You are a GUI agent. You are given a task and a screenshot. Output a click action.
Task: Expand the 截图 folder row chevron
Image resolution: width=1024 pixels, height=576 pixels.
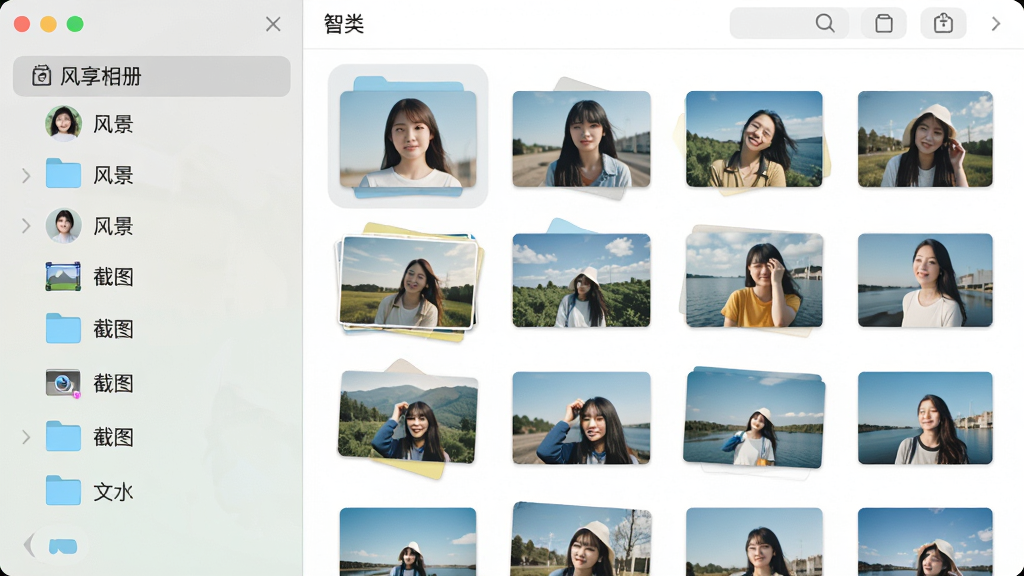tap(25, 437)
